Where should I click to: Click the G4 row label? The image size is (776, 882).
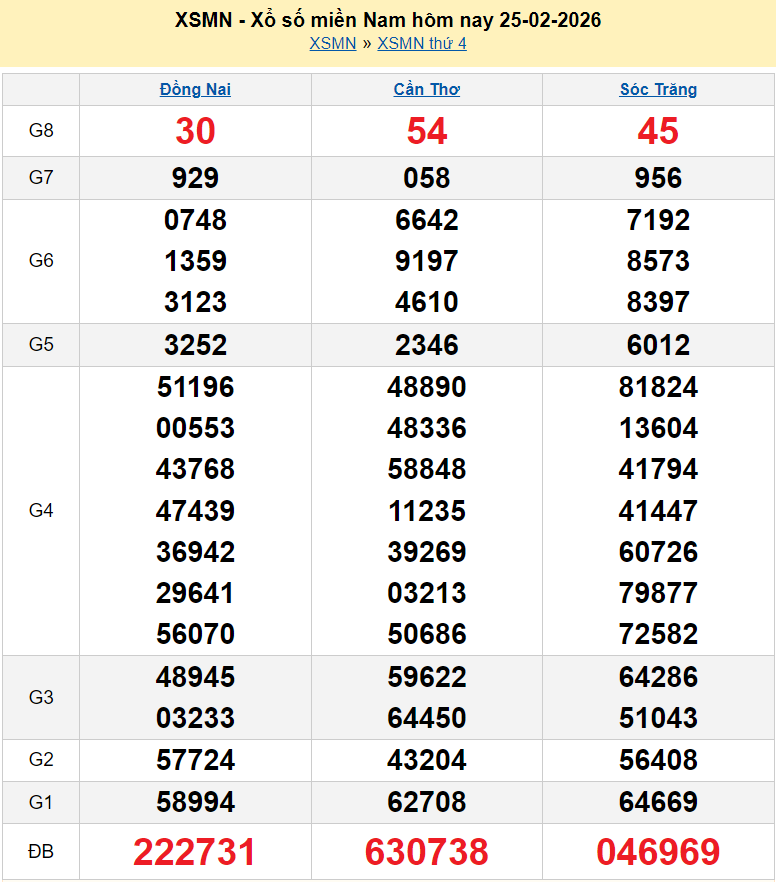(x=41, y=511)
